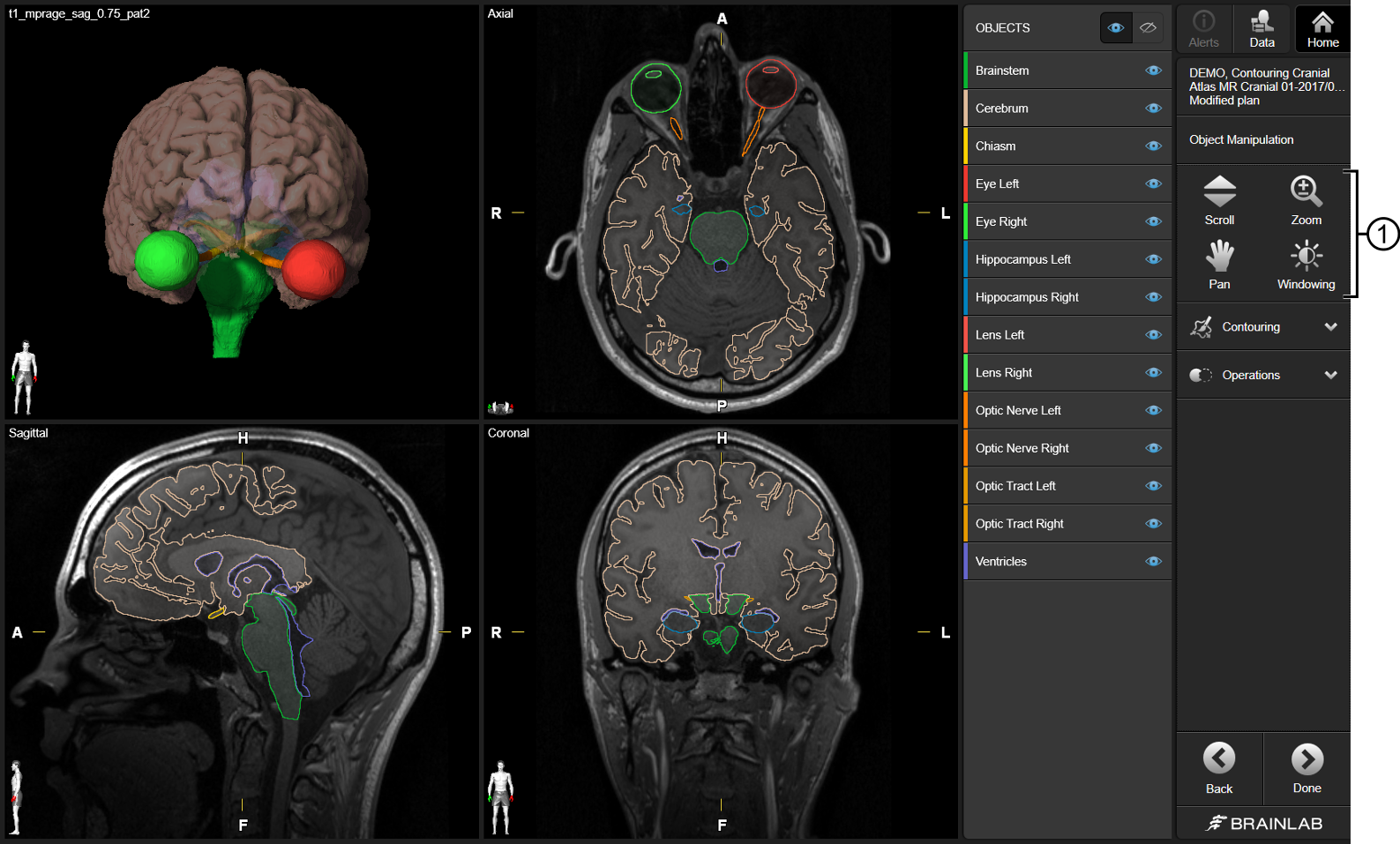Viewport: 1400px width, 844px height.
Task: Toggle visibility of Brainstem
Action: (x=1153, y=71)
